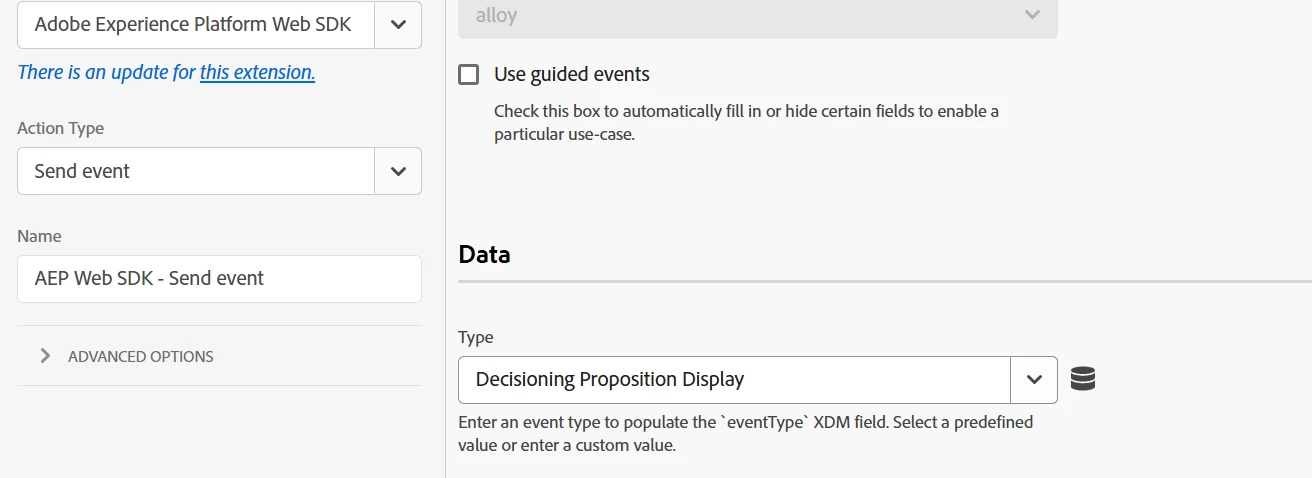Open the Send event action type dropdown
1312x478 pixels.
(196, 171)
